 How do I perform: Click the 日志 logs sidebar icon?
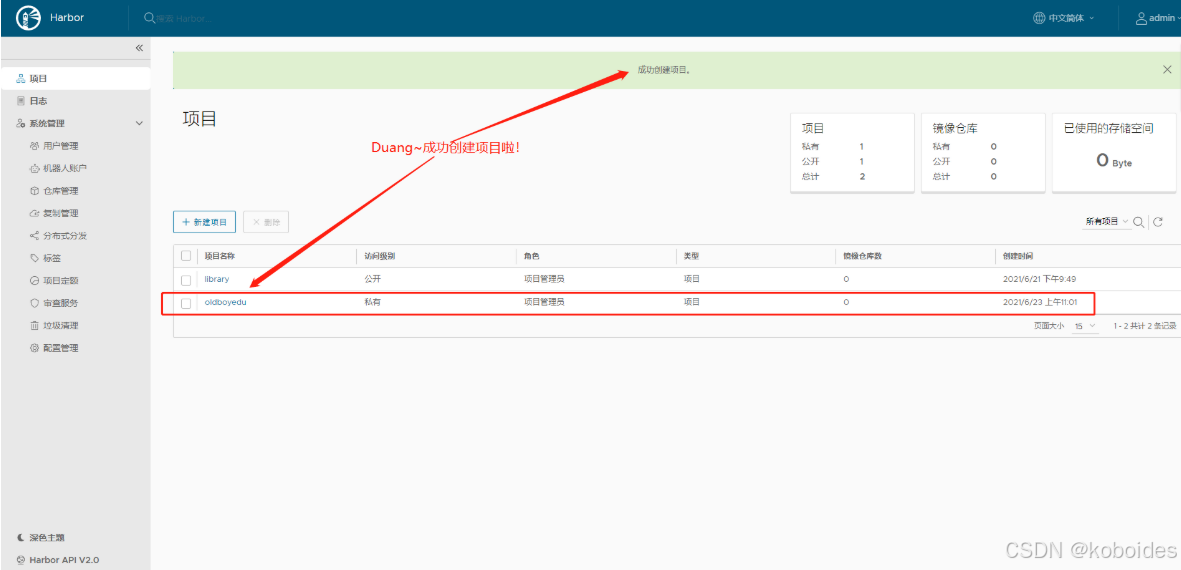tap(20, 101)
